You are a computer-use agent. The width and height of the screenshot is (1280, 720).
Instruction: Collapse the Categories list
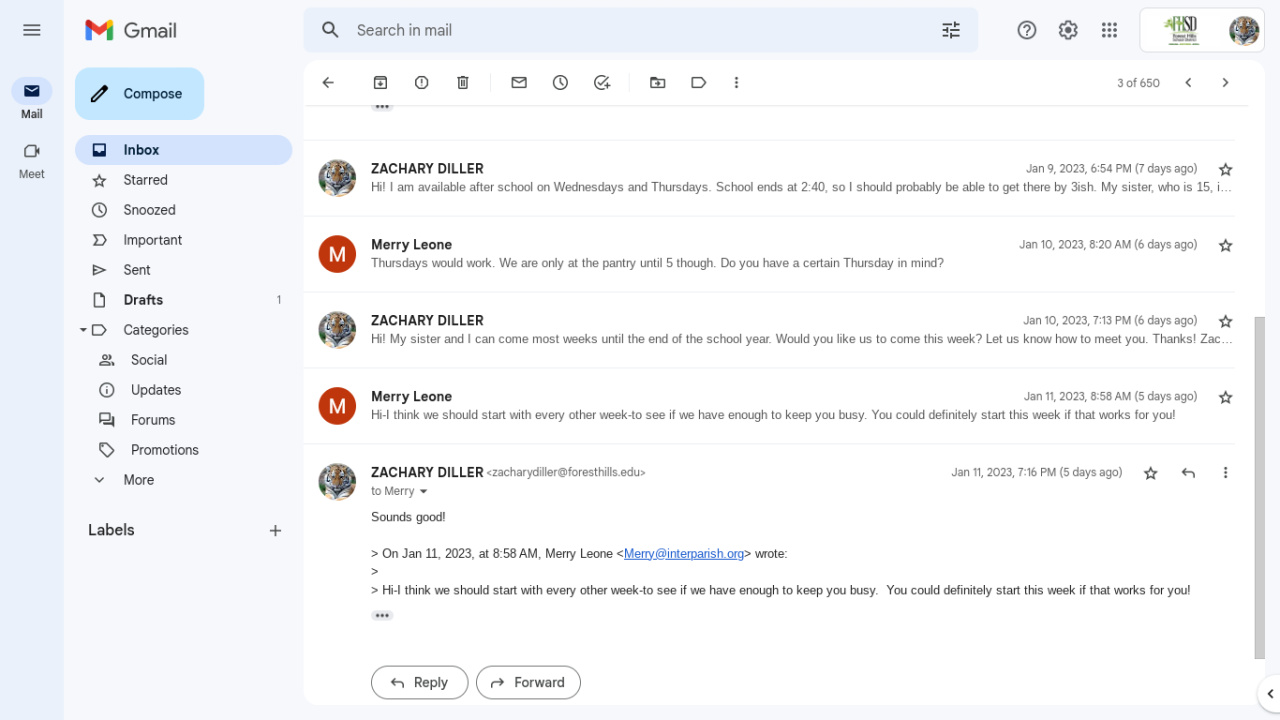click(84, 330)
